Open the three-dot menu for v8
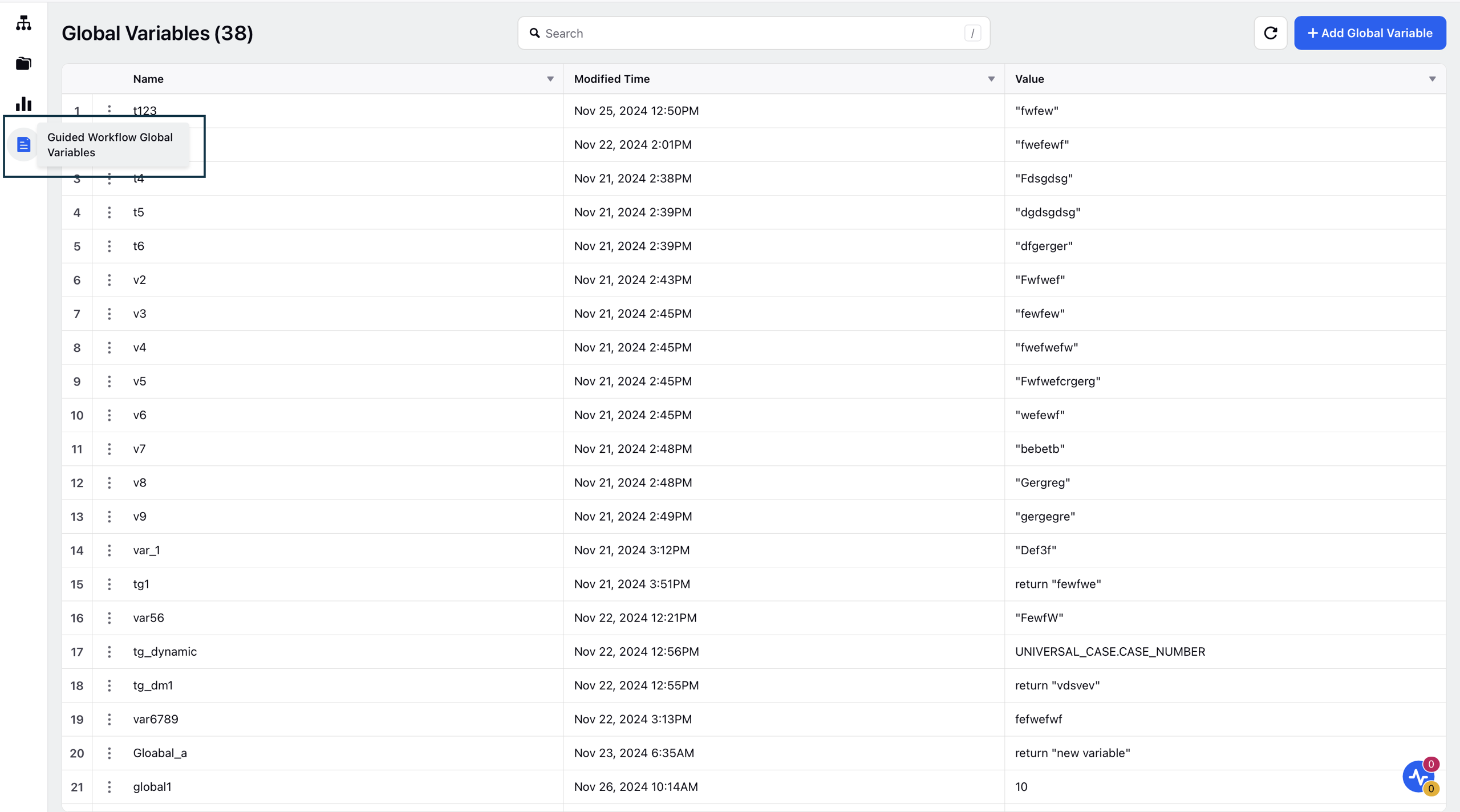The height and width of the screenshot is (812, 1460). [109, 482]
